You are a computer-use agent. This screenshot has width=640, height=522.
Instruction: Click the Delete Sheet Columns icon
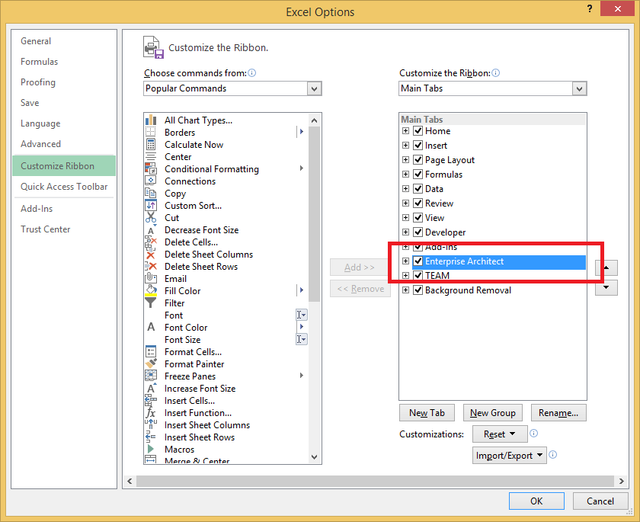coord(151,254)
